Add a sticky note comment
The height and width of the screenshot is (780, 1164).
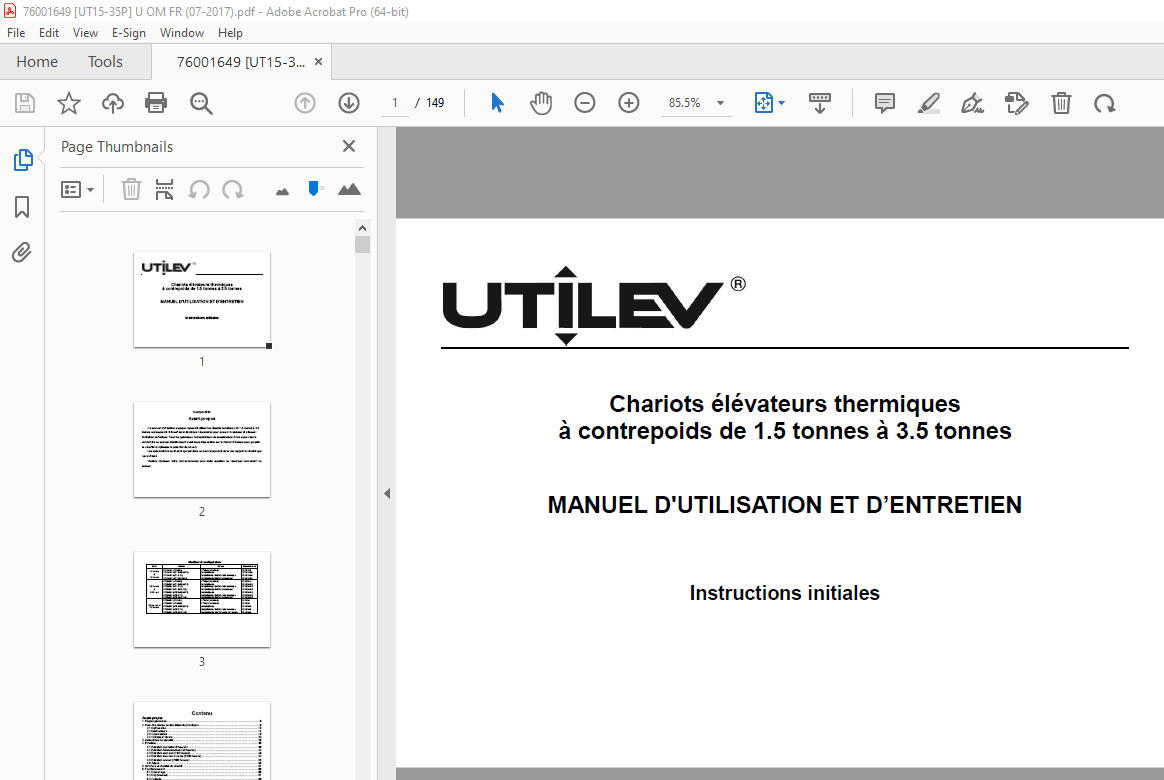pos(884,102)
